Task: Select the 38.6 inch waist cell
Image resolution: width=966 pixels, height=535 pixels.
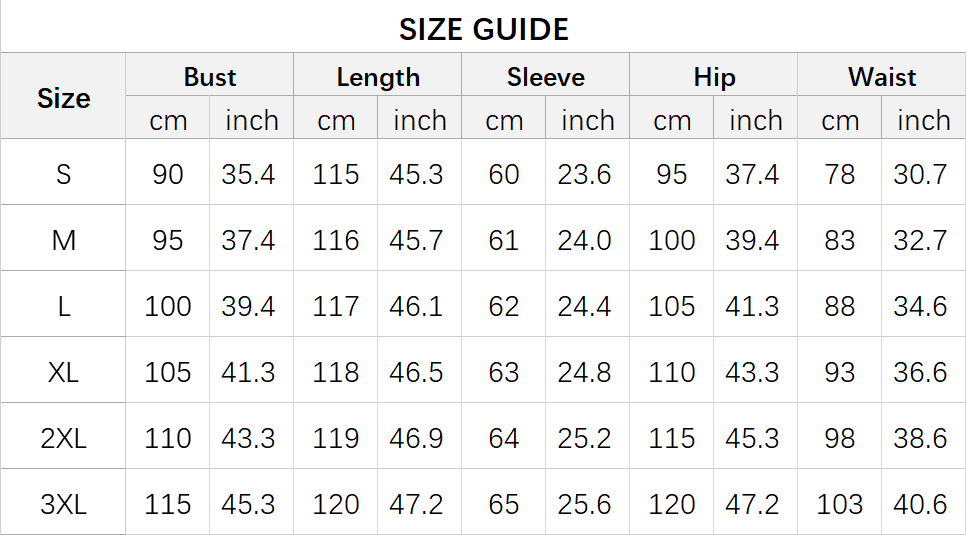Action: click(x=920, y=438)
